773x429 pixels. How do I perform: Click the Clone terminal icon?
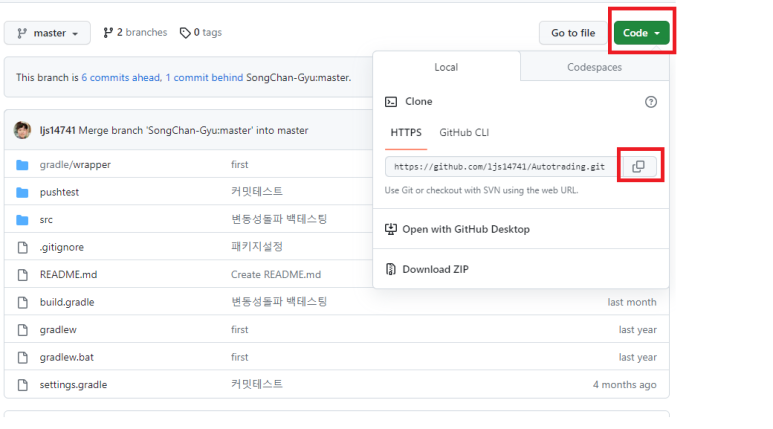click(x=391, y=102)
